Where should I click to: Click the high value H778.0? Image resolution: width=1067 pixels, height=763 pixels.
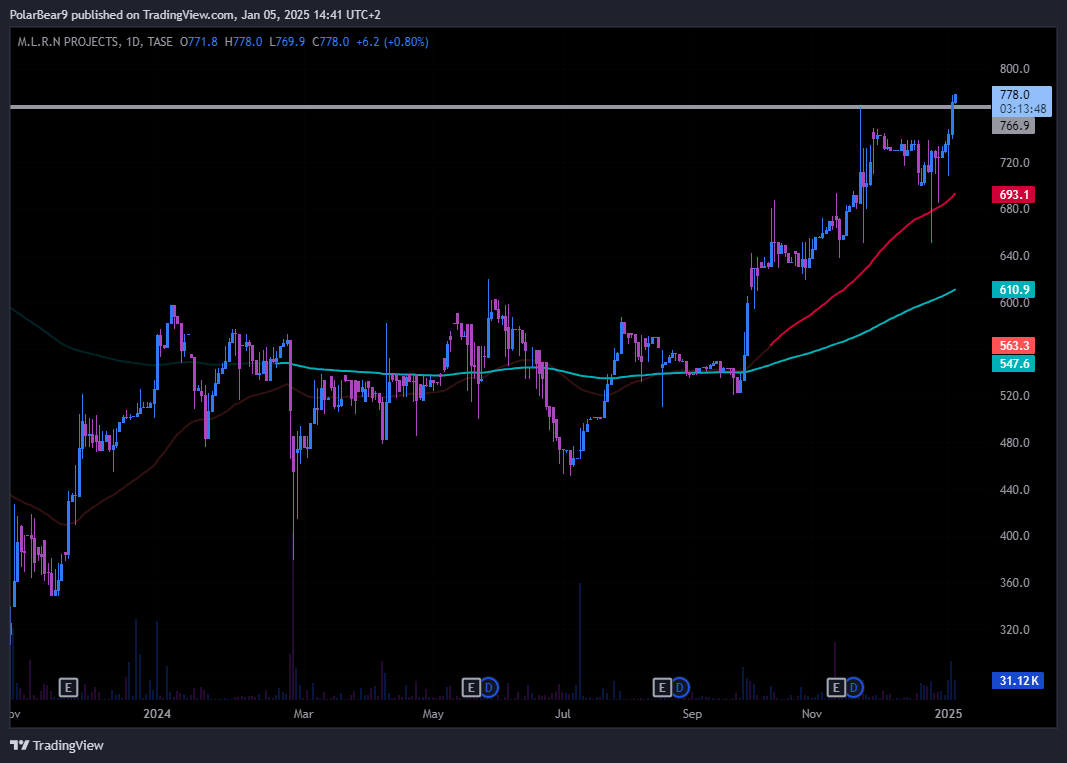click(x=244, y=42)
